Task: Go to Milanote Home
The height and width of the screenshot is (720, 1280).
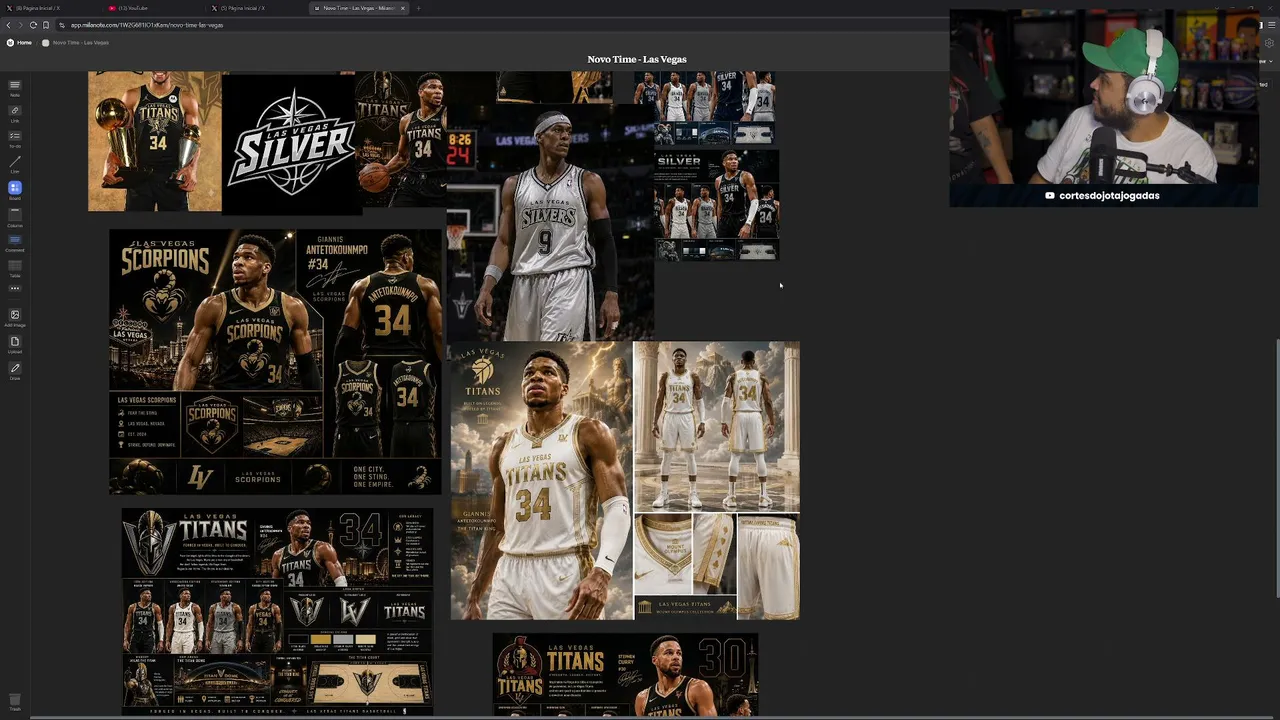Action: tap(19, 43)
